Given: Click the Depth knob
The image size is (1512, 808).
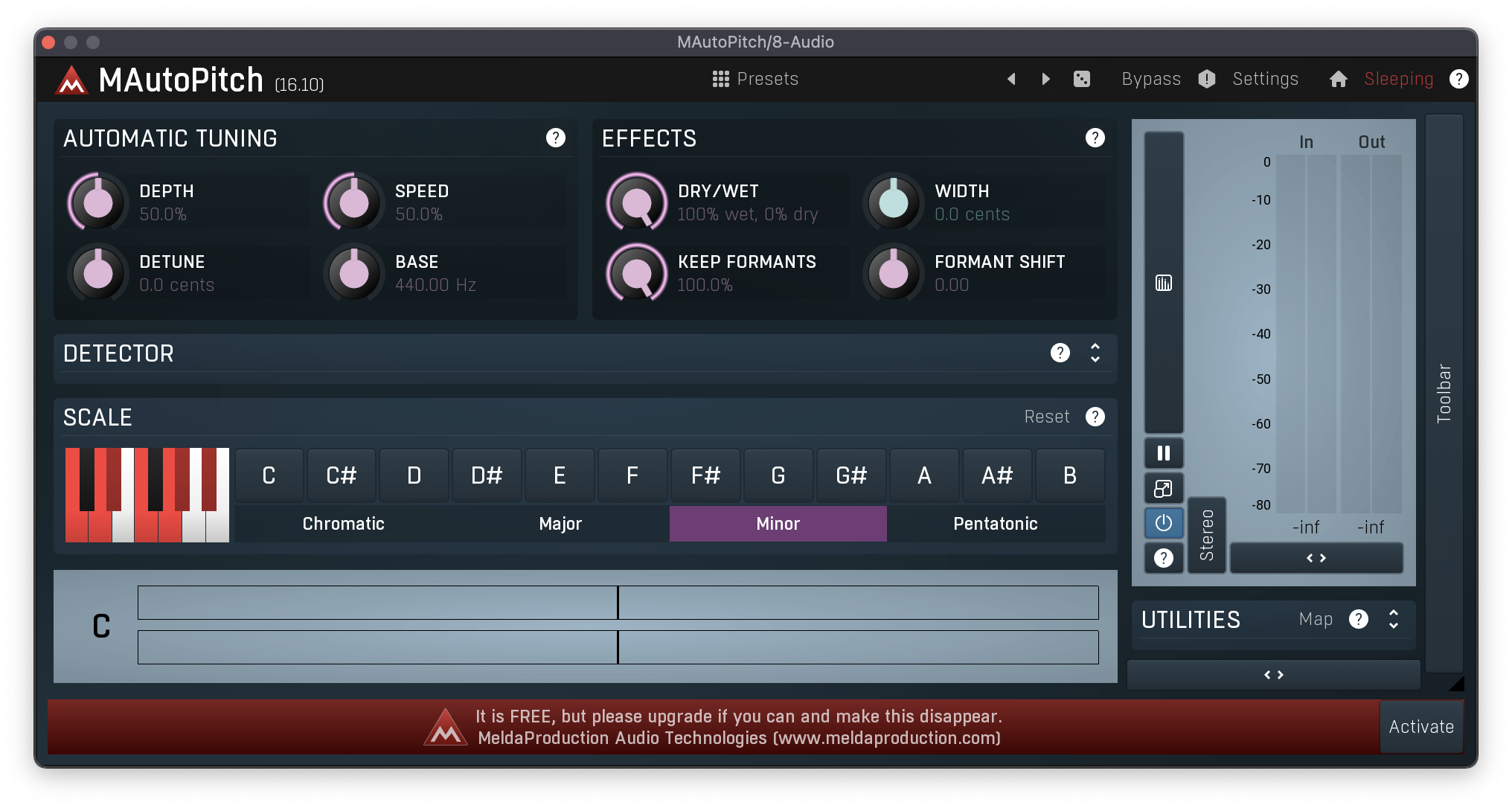Looking at the screenshot, I should [98, 202].
